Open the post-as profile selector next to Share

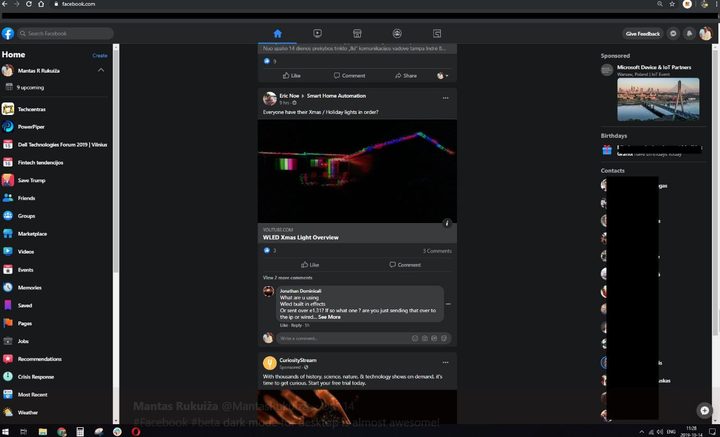coord(441,75)
